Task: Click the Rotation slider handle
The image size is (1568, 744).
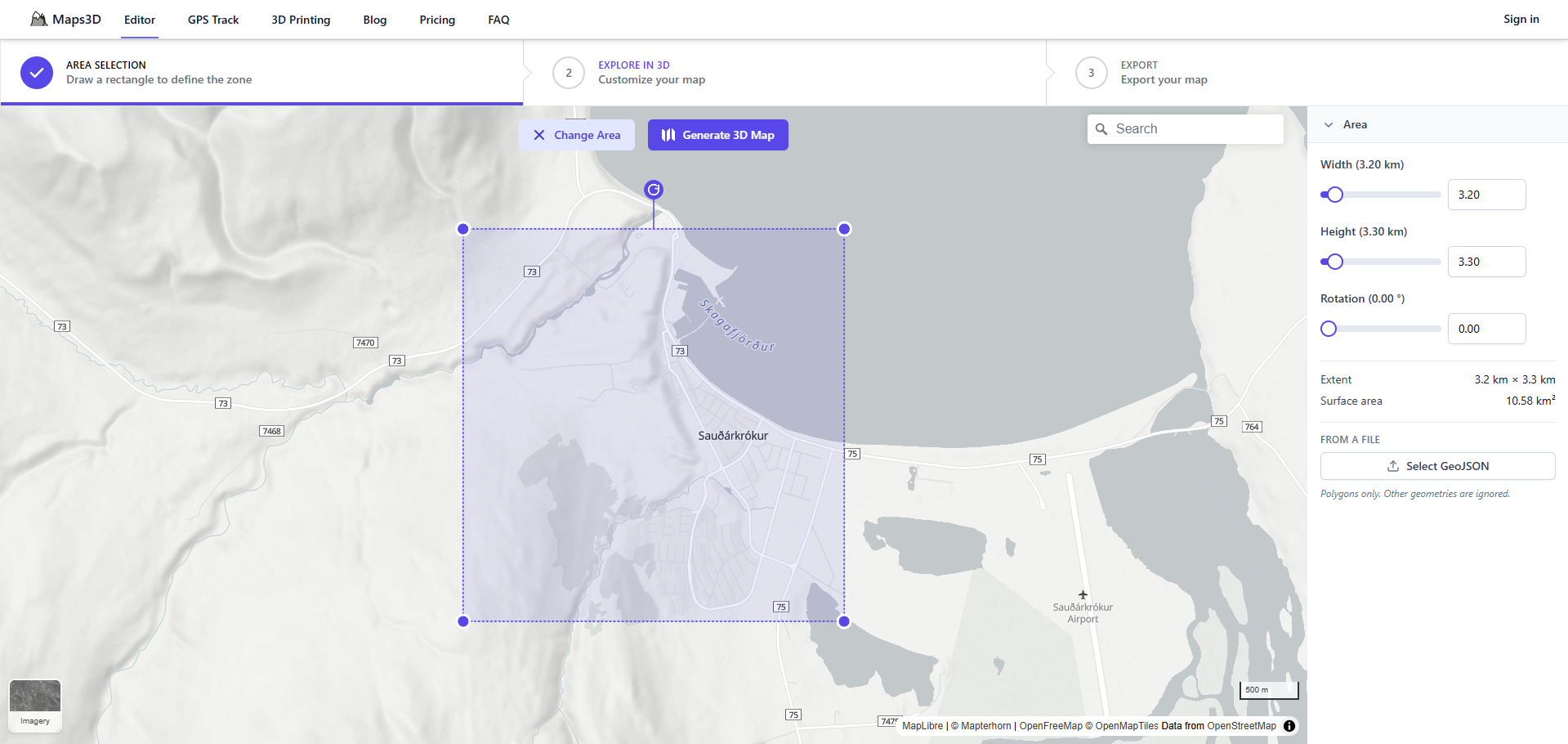Action: [x=1329, y=329]
